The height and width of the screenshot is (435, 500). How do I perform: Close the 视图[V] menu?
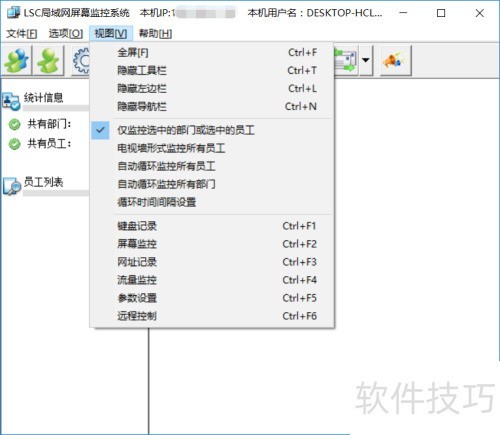[x=111, y=34]
